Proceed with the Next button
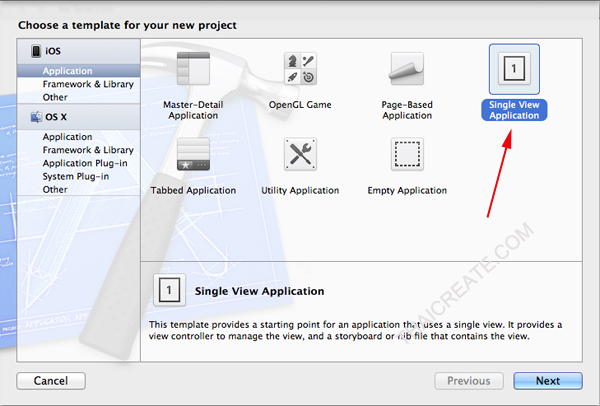600x406 pixels. tap(548, 381)
